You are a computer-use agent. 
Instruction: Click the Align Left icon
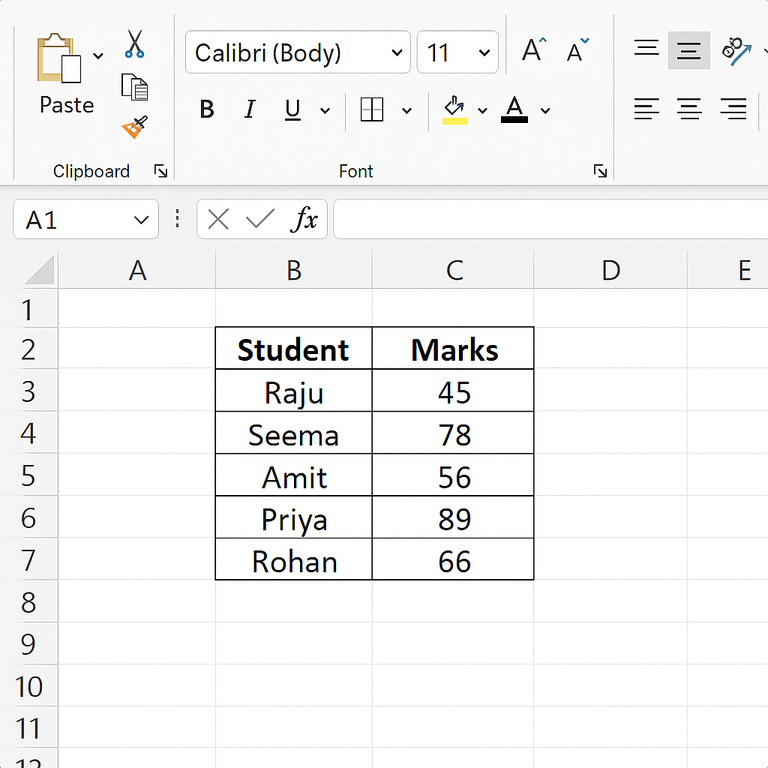pyautogui.click(x=646, y=109)
